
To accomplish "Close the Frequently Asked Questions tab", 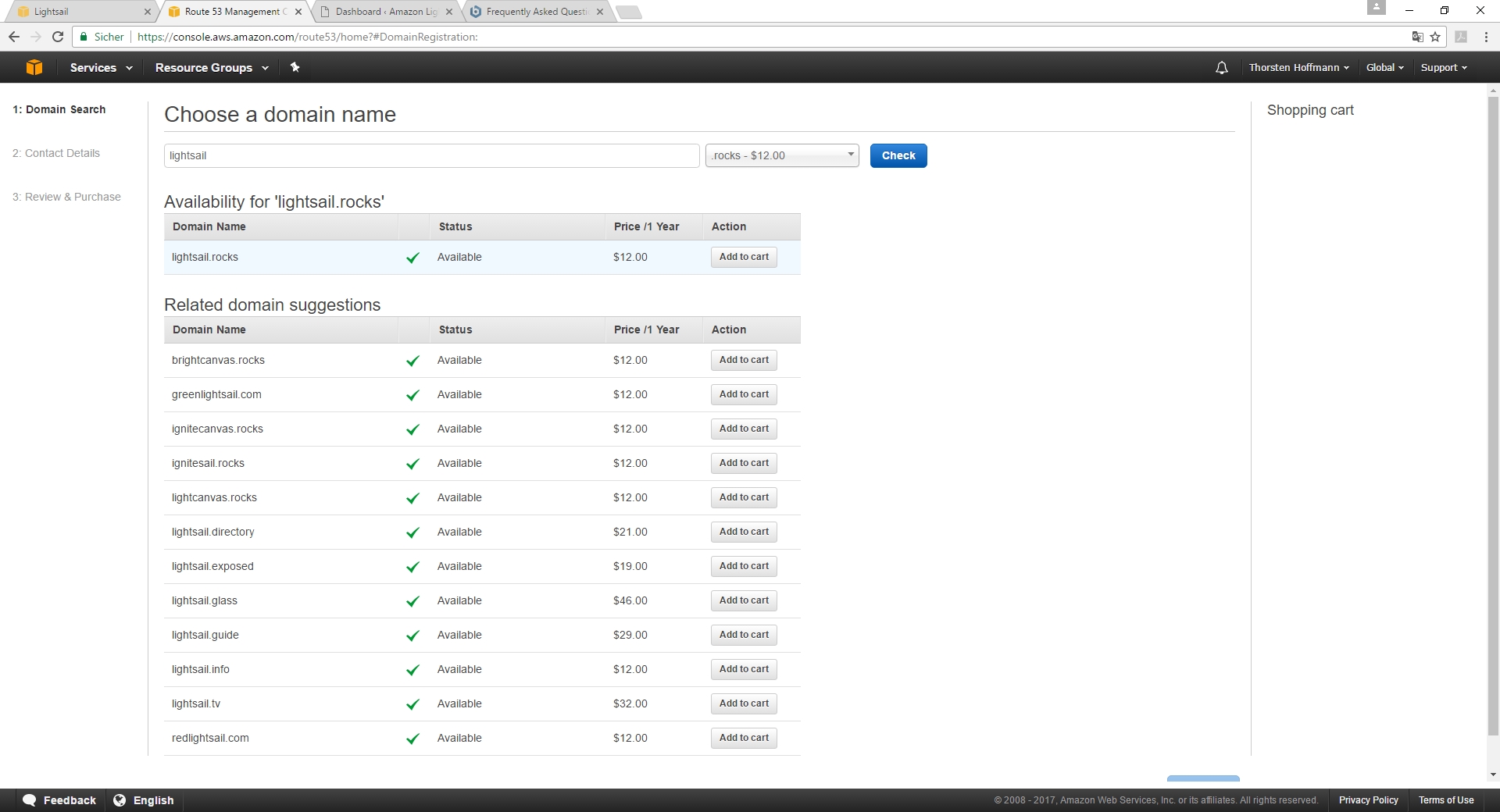I will tap(600, 12).
